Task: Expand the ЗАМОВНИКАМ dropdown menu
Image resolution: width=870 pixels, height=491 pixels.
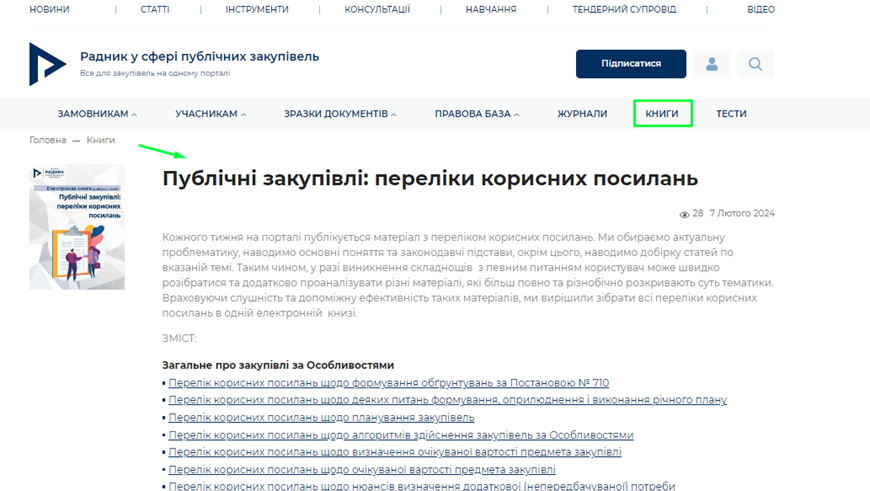Action: [x=97, y=114]
